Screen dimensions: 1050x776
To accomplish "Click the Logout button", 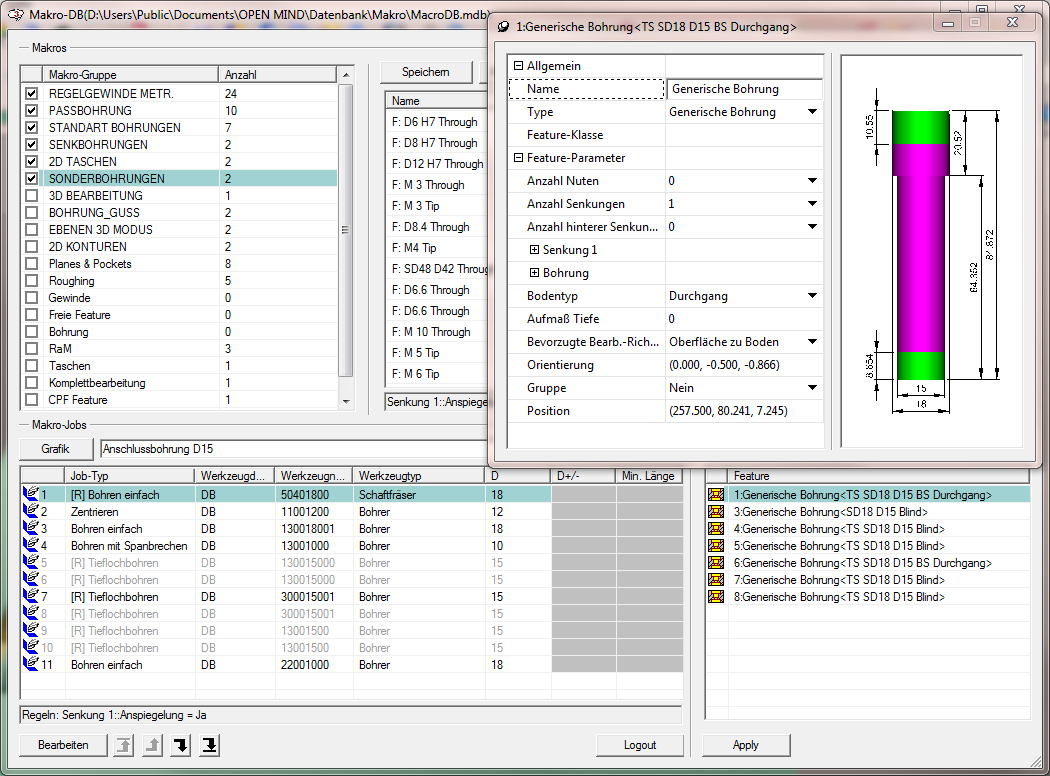I will point(639,745).
